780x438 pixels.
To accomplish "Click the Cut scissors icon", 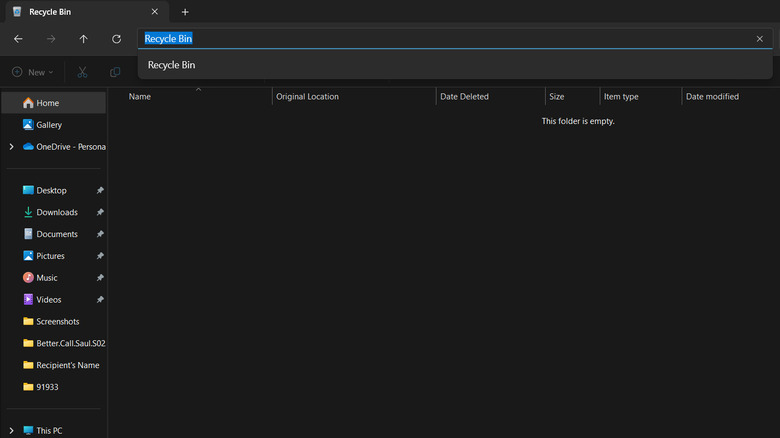I will pyautogui.click(x=82, y=72).
